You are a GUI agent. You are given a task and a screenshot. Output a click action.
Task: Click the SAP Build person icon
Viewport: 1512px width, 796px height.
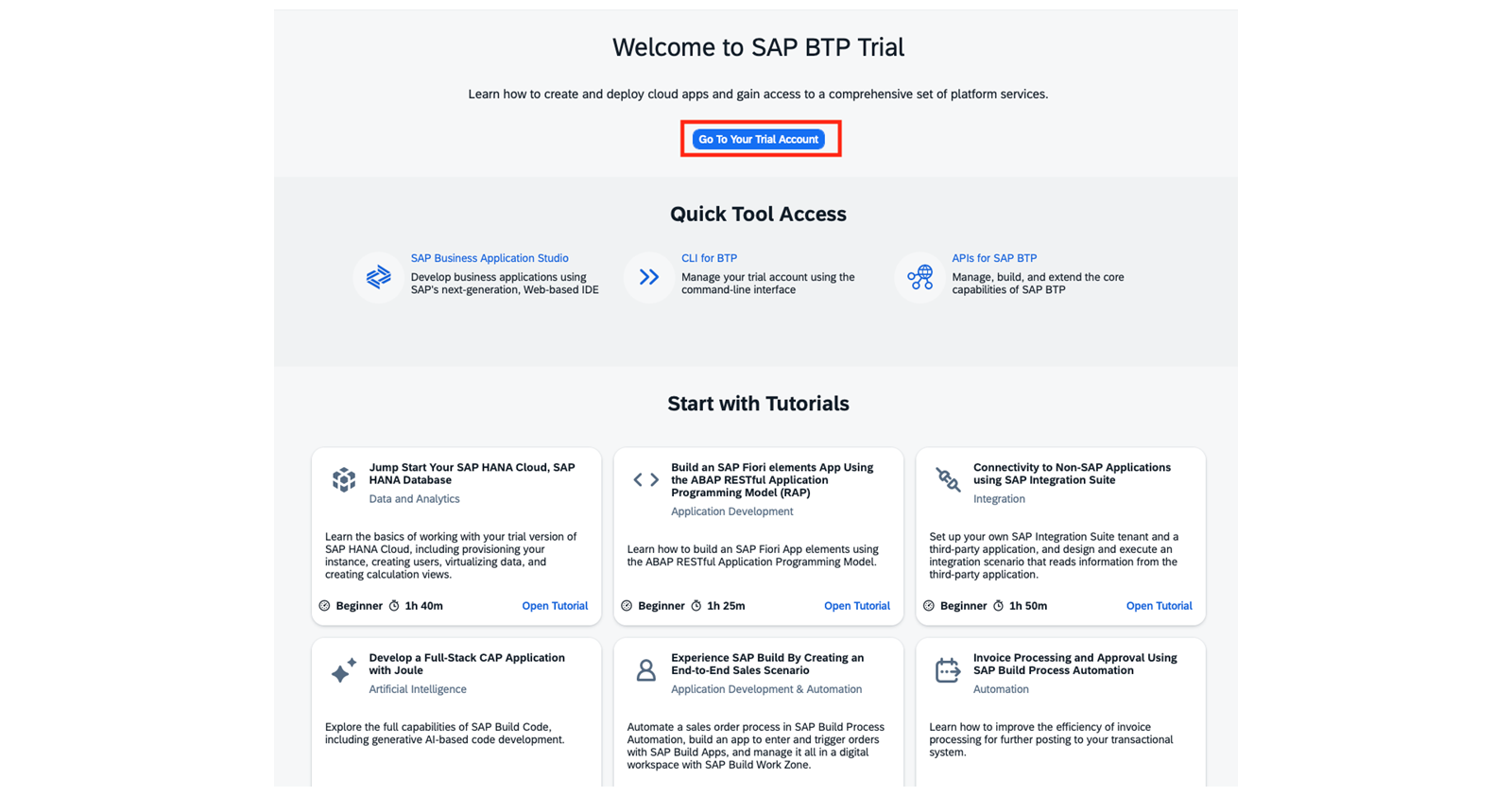pos(646,670)
